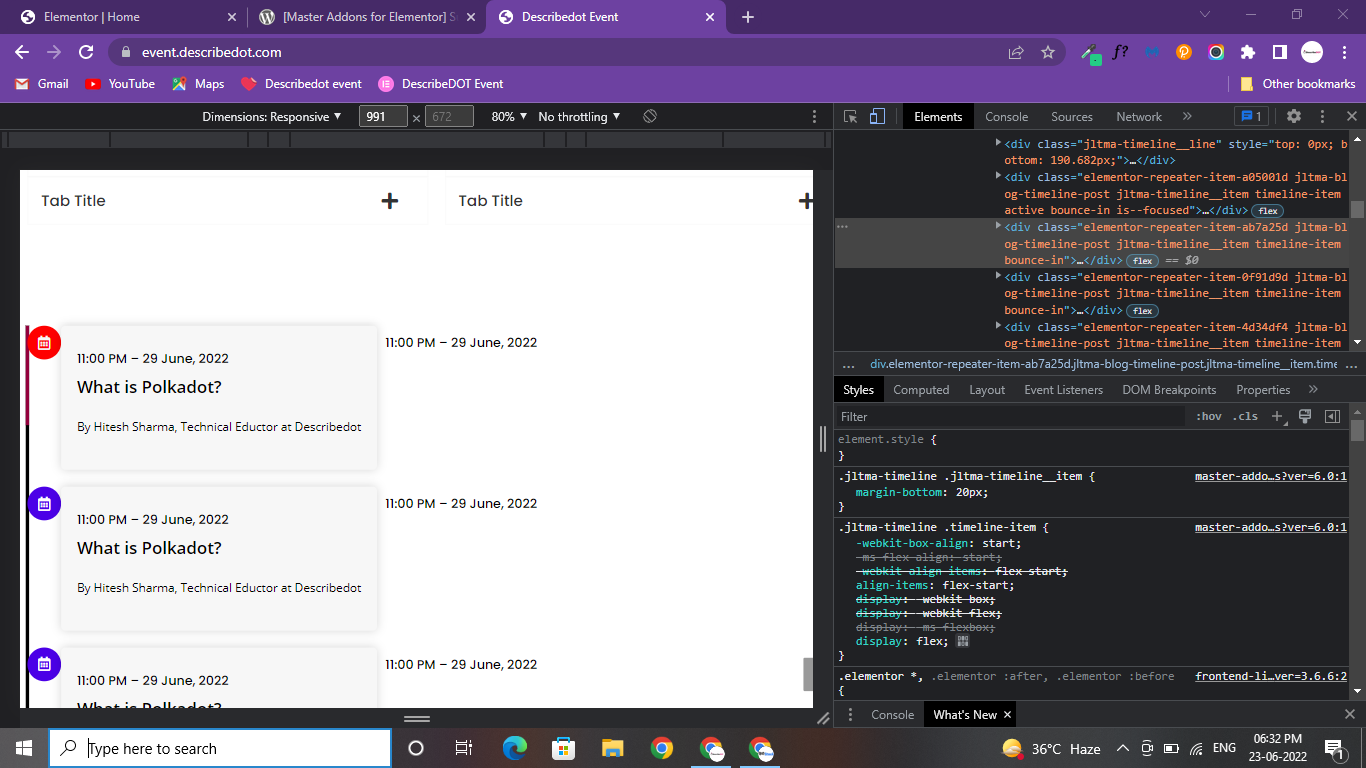Image resolution: width=1366 pixels, height=768 pixels.
Task: Click the WhatFont f? extension icon
Action: 1121,52
